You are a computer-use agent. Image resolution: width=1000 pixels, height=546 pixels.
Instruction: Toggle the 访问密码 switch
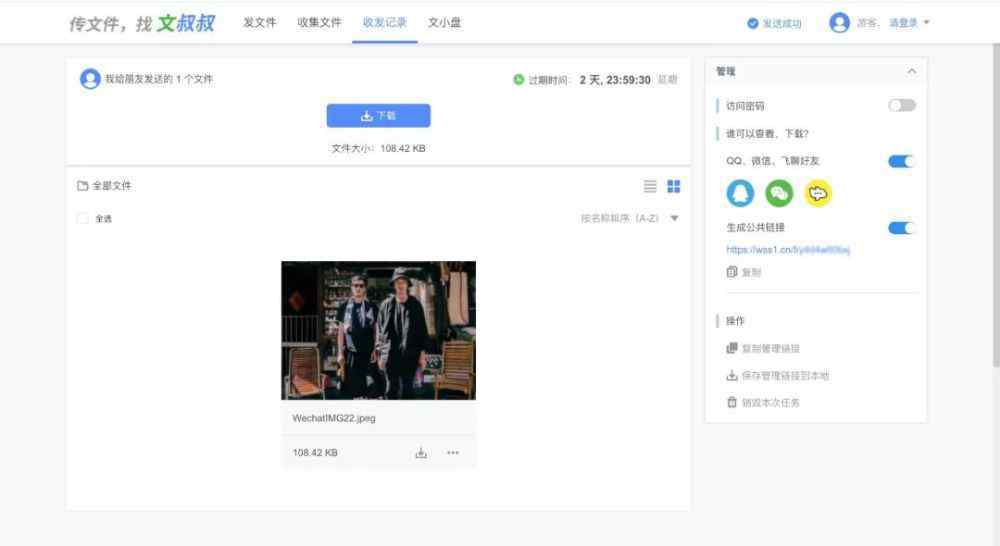point(902,105)
